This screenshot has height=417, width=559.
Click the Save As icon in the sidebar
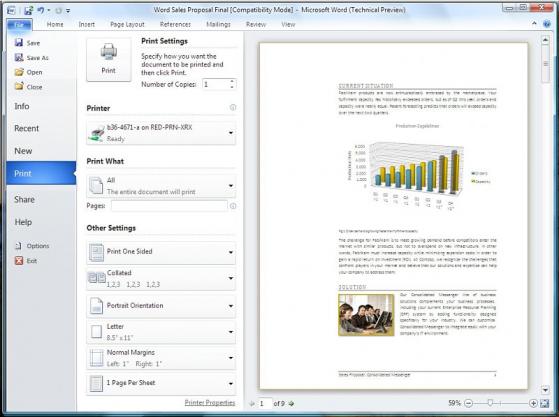19,57
